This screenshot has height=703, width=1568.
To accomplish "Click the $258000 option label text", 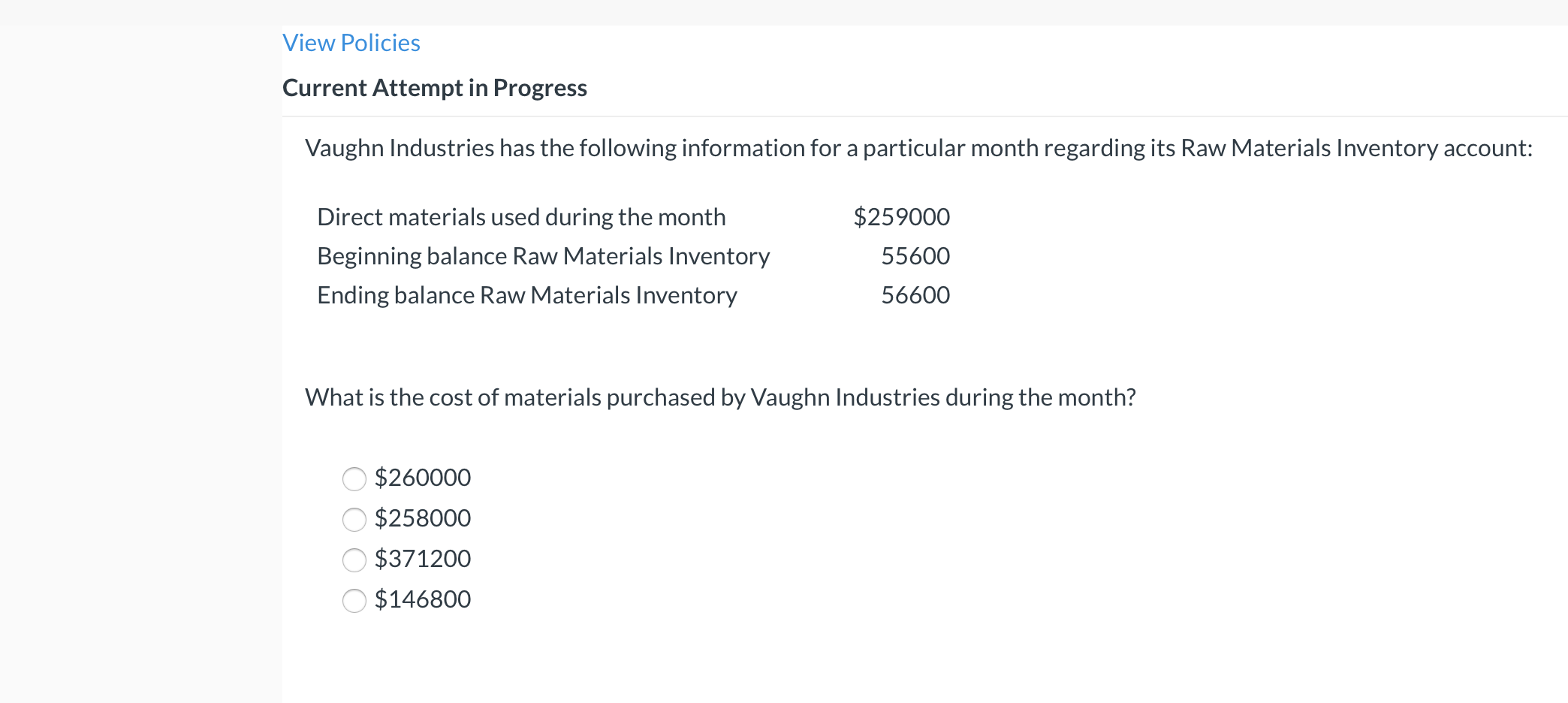I will pos(423,519).
